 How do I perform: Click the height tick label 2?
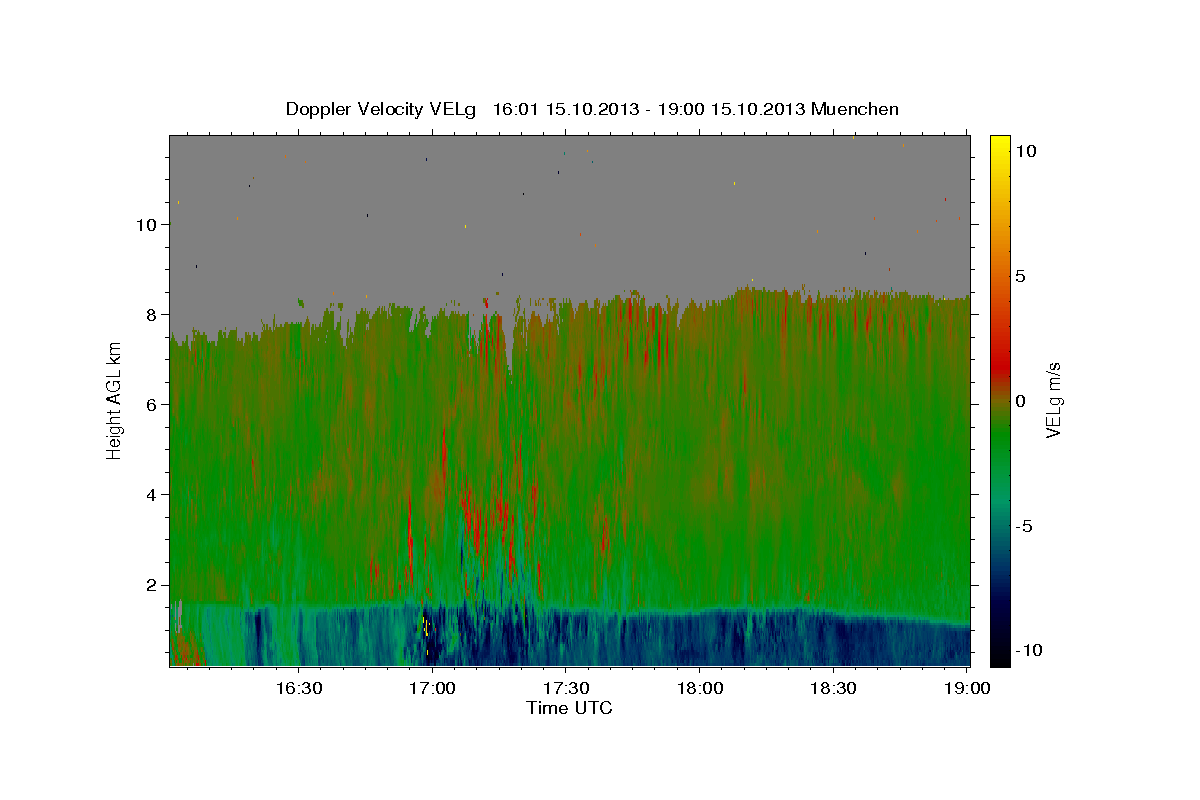[x=153, y=585]
